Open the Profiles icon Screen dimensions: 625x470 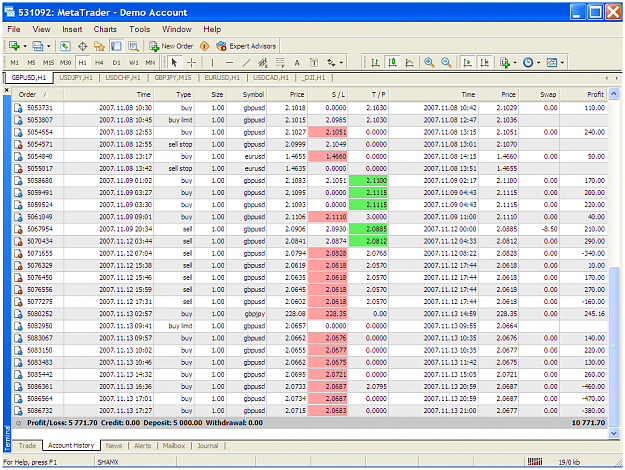(x=37, y=46)
